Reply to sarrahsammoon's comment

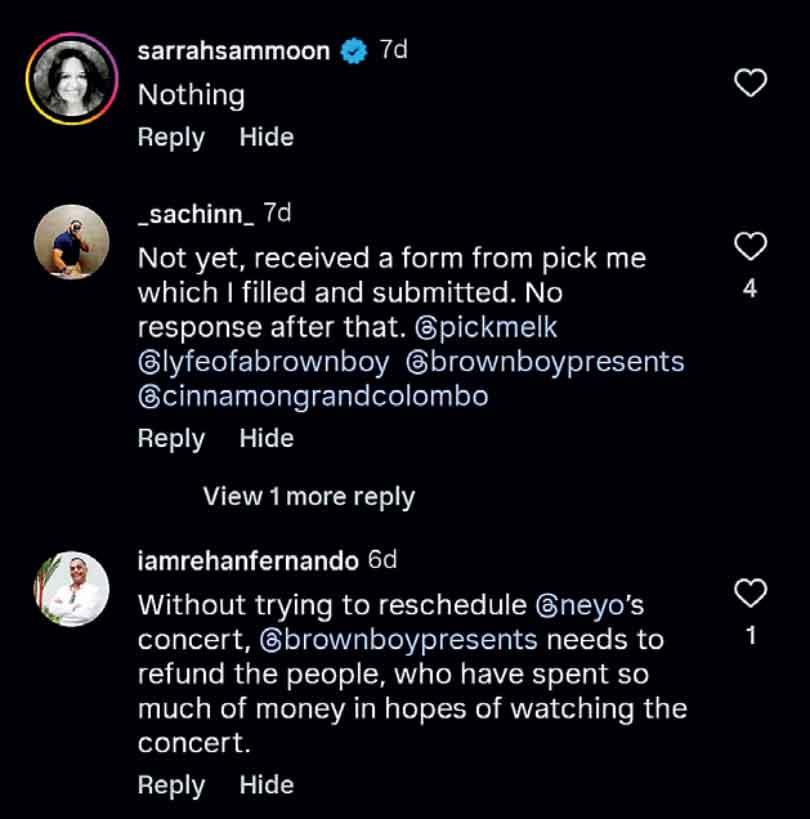coord(171,137)
